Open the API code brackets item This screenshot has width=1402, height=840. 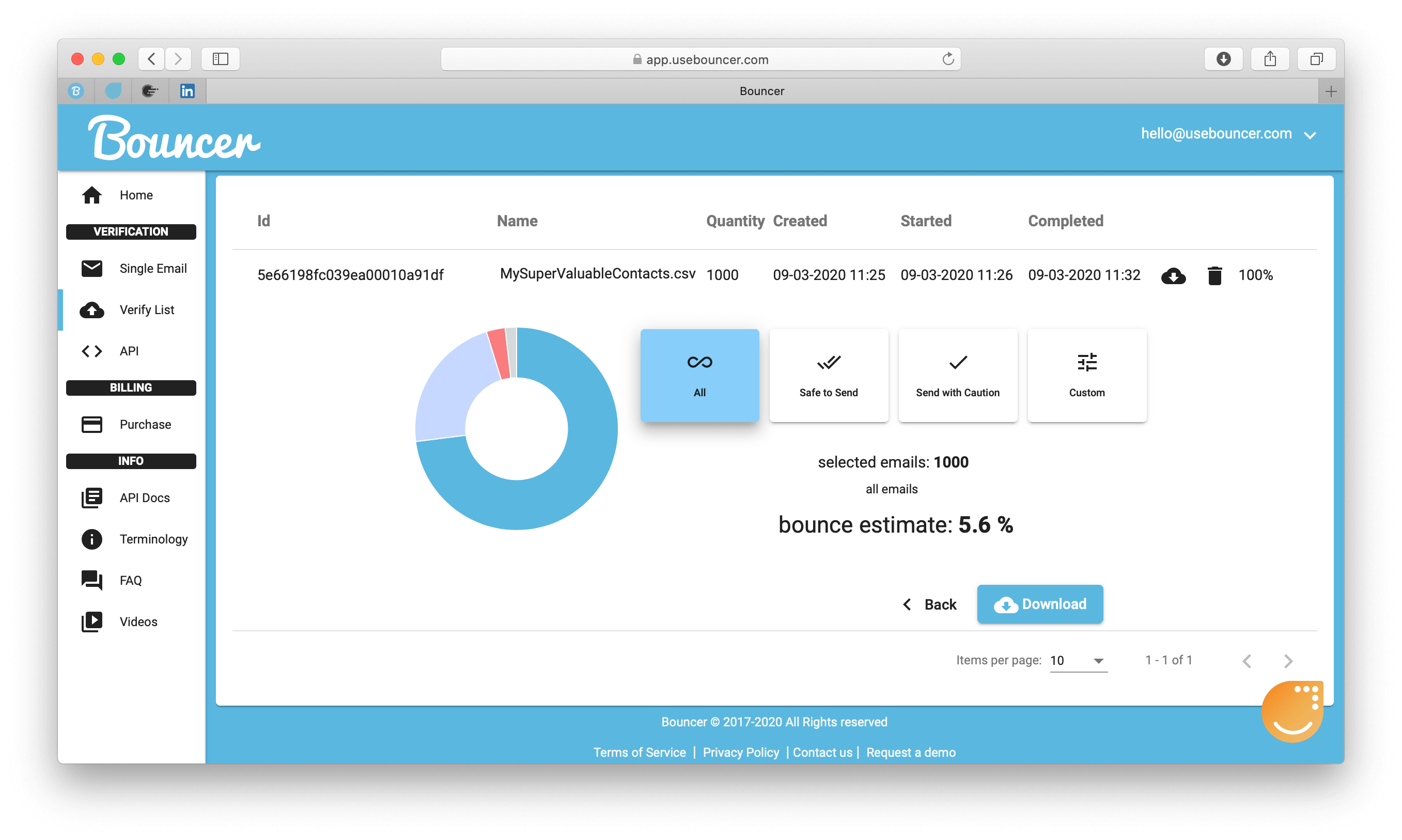[x=129, y=351]
